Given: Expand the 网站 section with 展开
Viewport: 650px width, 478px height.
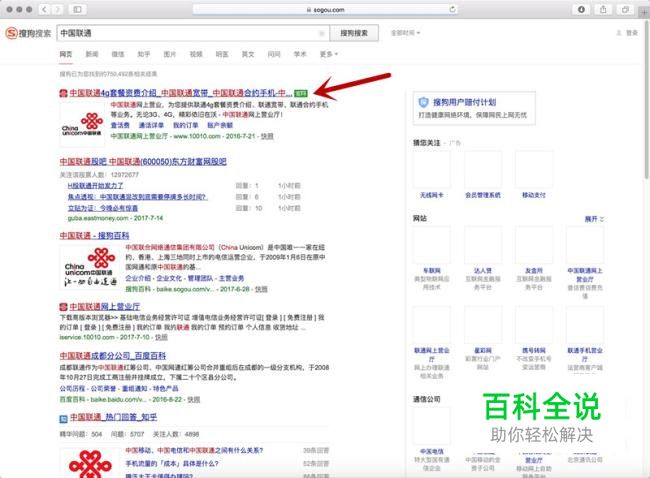Looking at the screenshot, I should click(x=593, y=218).
